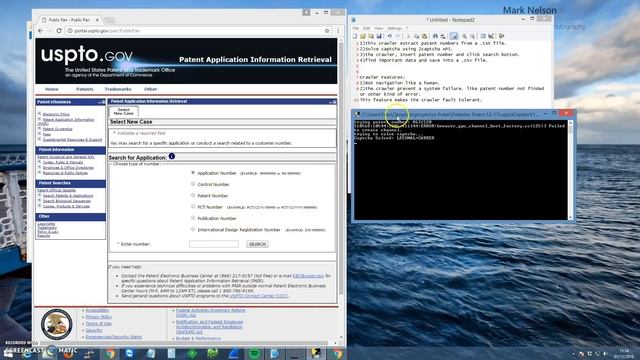
Task: Click the Zoom out icon in Notepad2
Action: coord(472,36)
